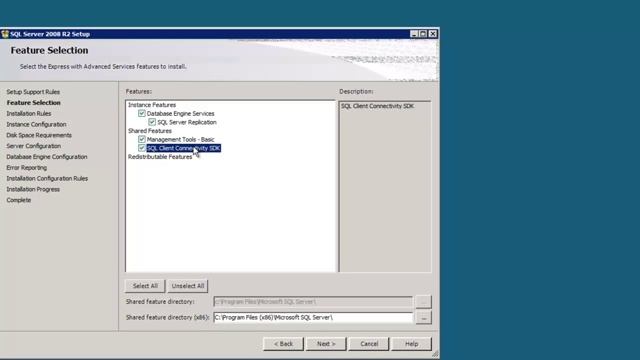Click the Unselect All button
This screenshot has width=640, height=360.
pyautogui.click(x=188, y=286)
